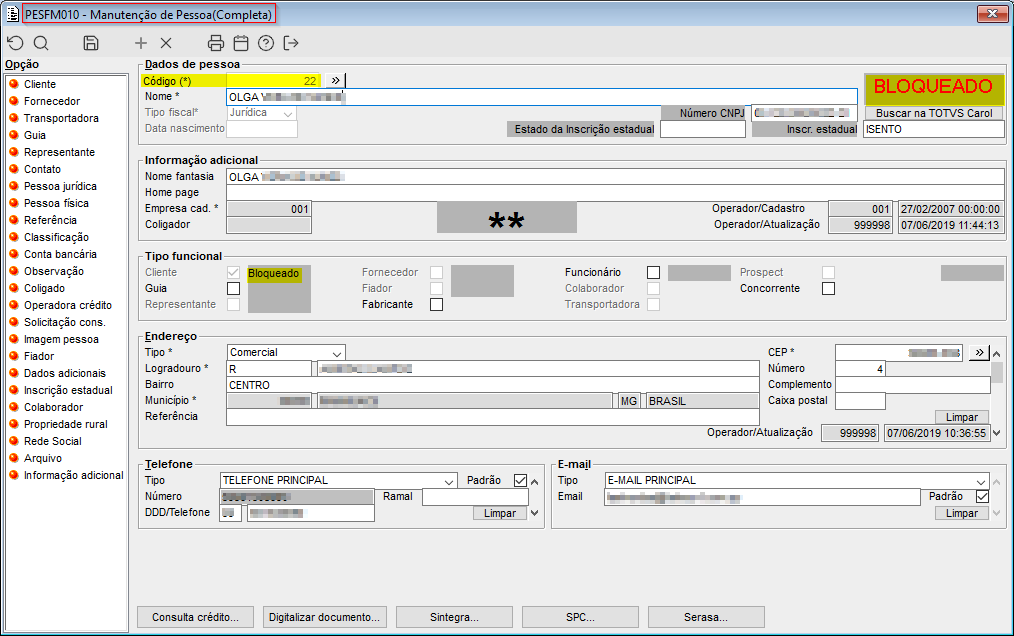This screenshot has height=636, width=1014.
Task: Open the address Tipo Comercial dropdown
Action: pos(336,353)
